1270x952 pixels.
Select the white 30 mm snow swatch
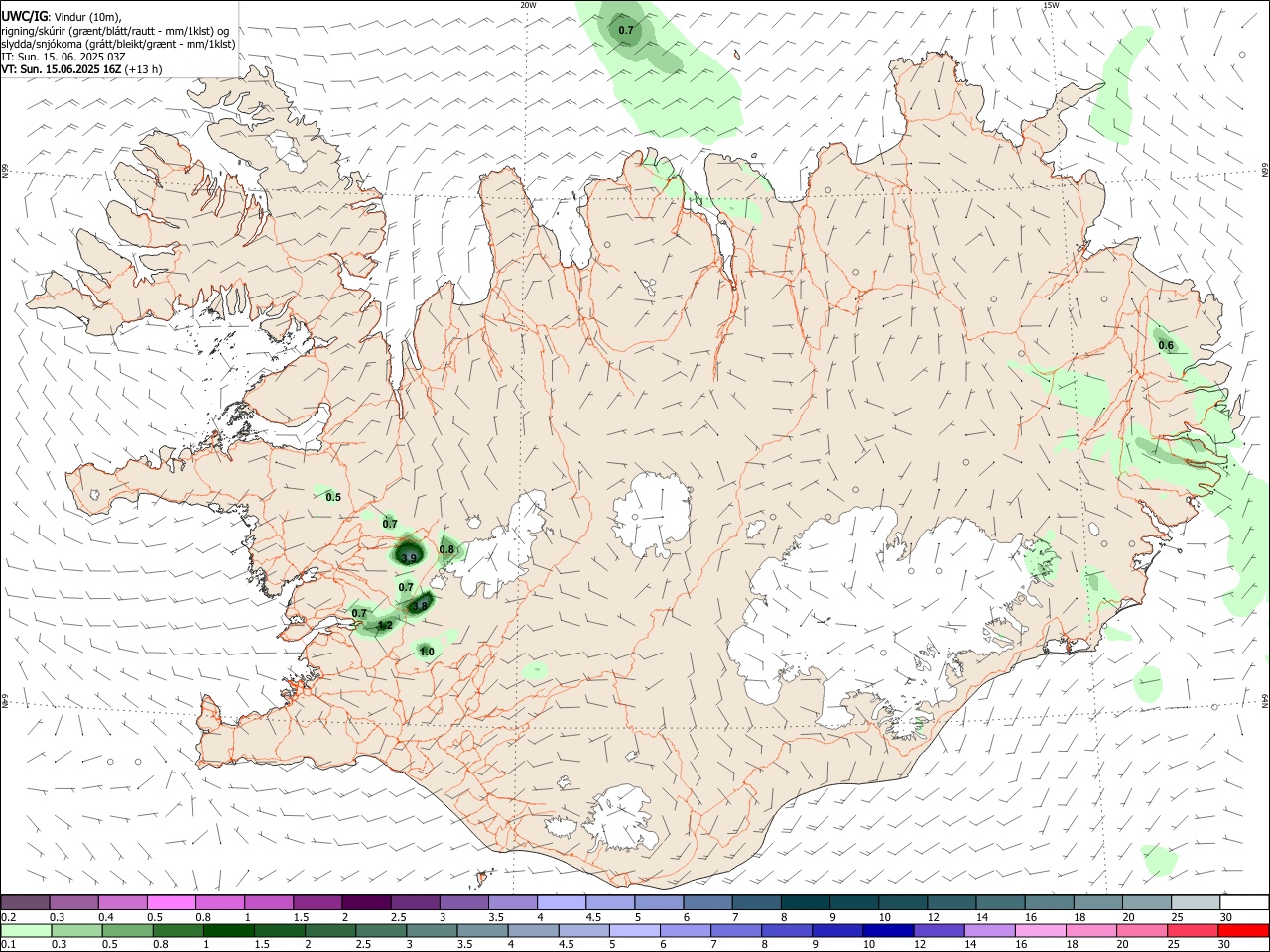pos(1244,903)
